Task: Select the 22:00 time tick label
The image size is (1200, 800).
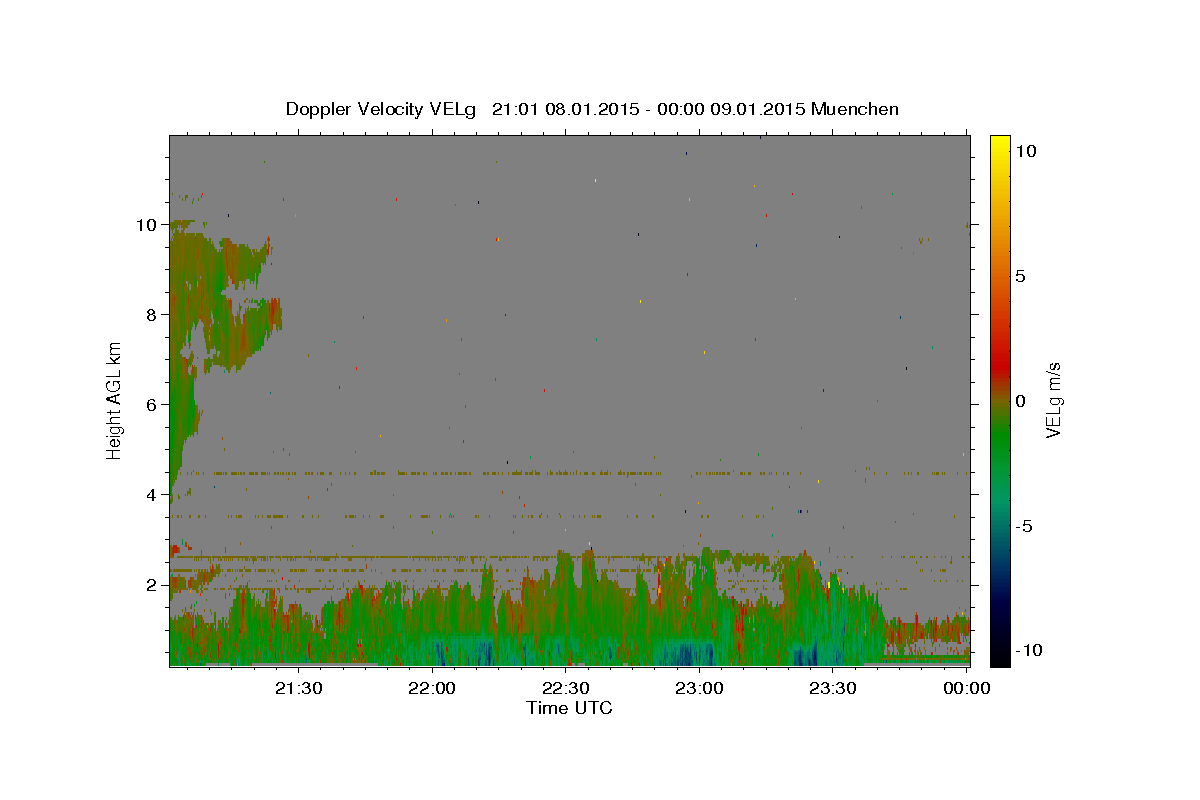Action: coord(433,688)
